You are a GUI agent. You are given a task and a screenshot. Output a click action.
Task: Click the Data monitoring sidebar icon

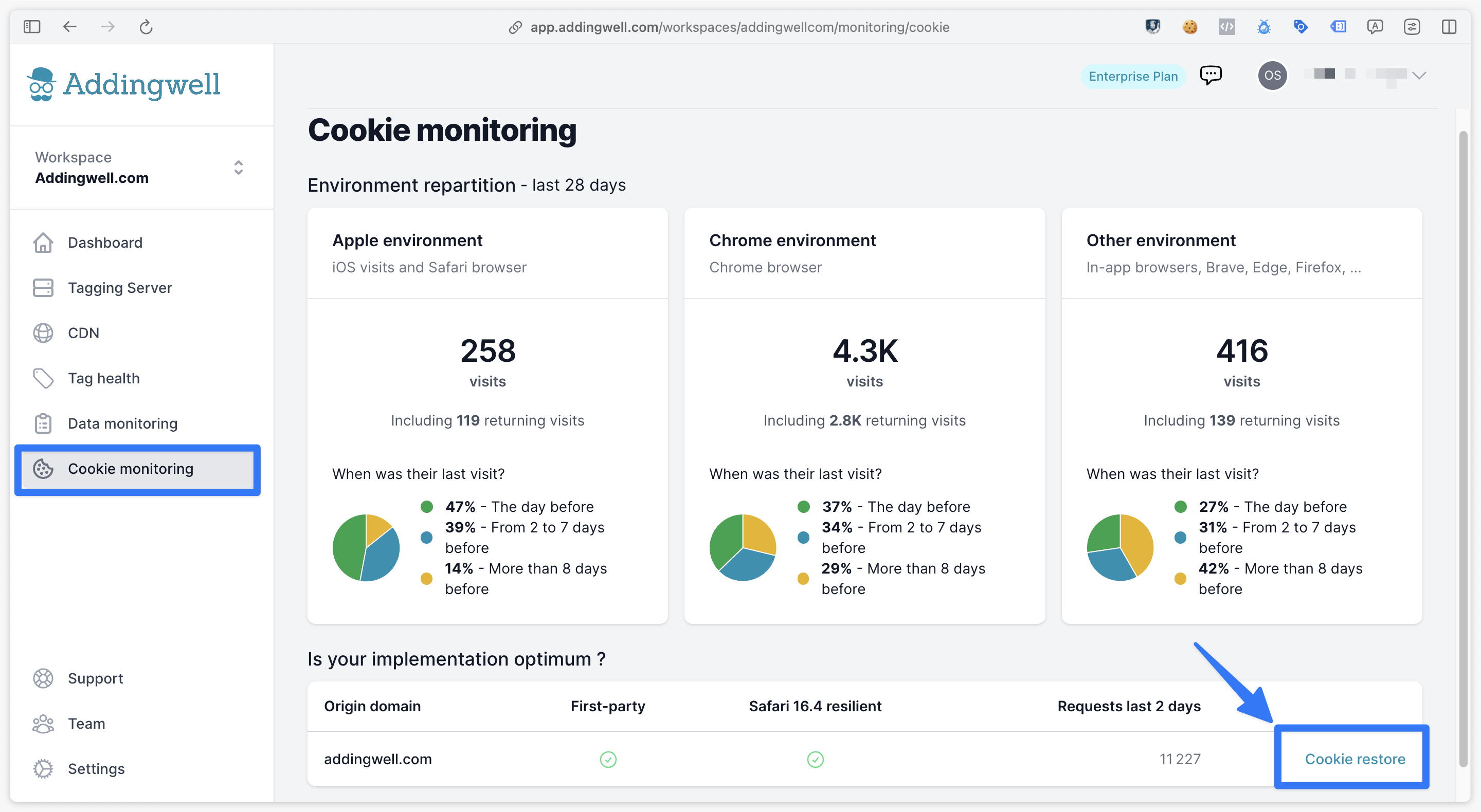(43, 423)
